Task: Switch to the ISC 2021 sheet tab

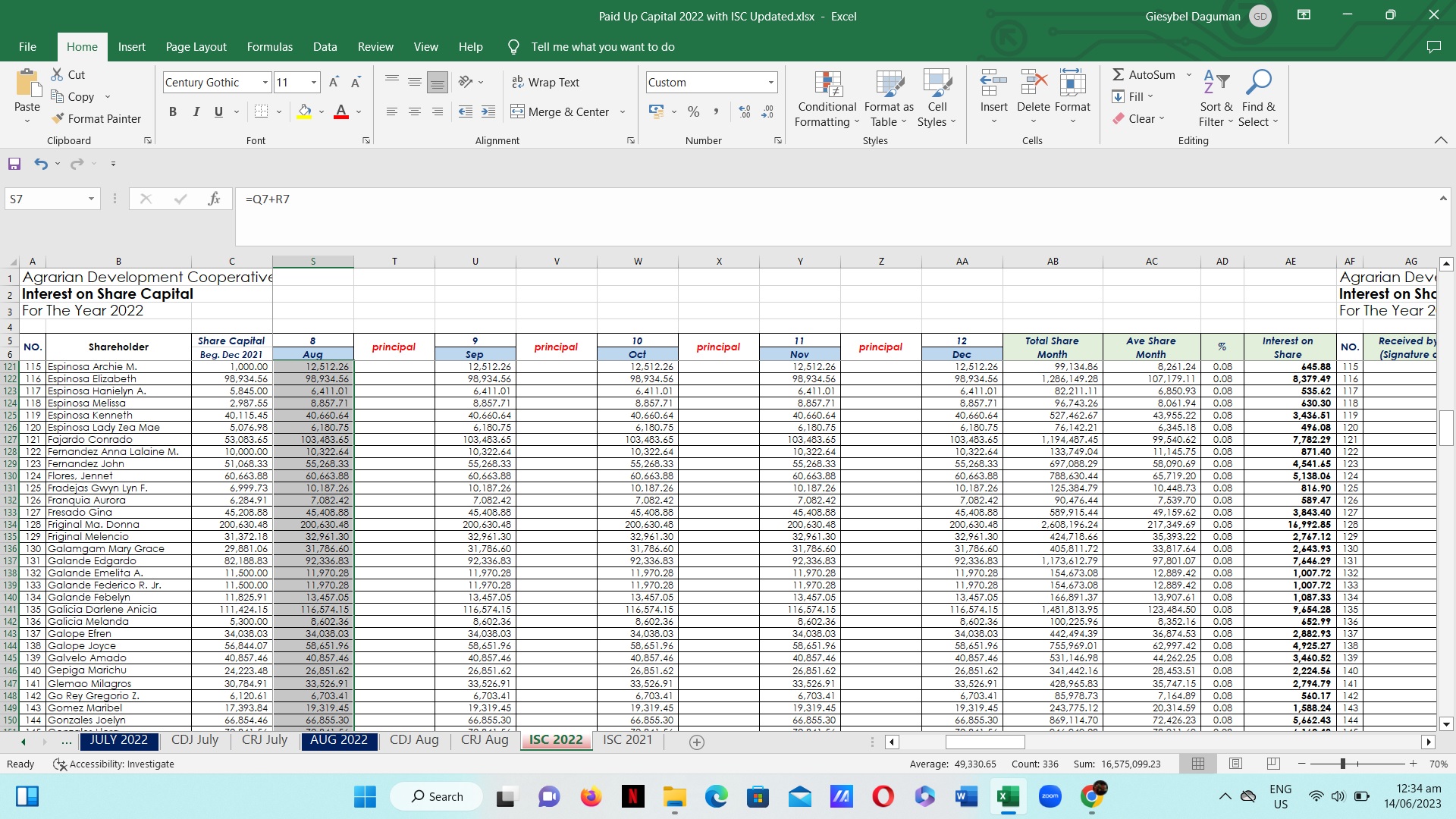Action: (x=627, y=739)
